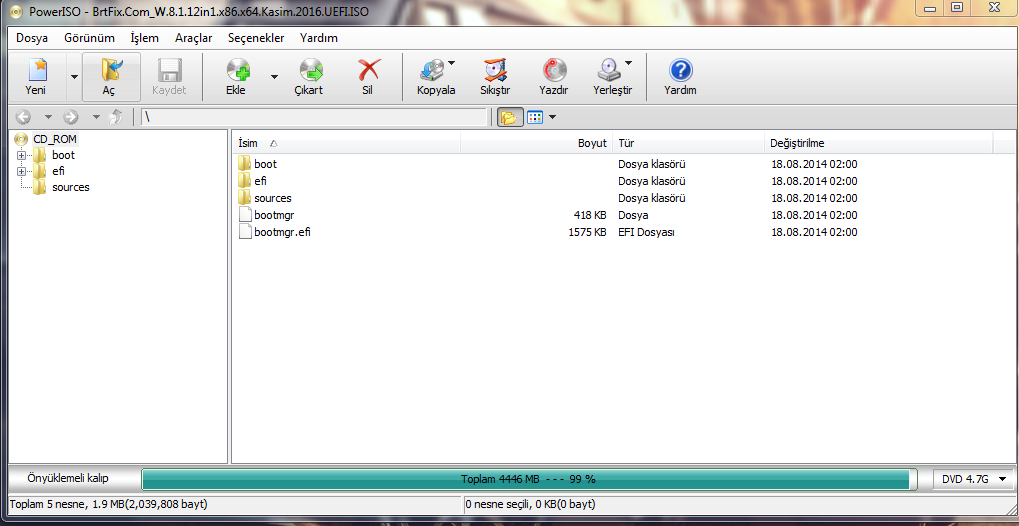Screen dimensions: 1019x526
Task: Click the EFI Dosyası type cell
Action: pyautogui.click(x=646, y=232)
